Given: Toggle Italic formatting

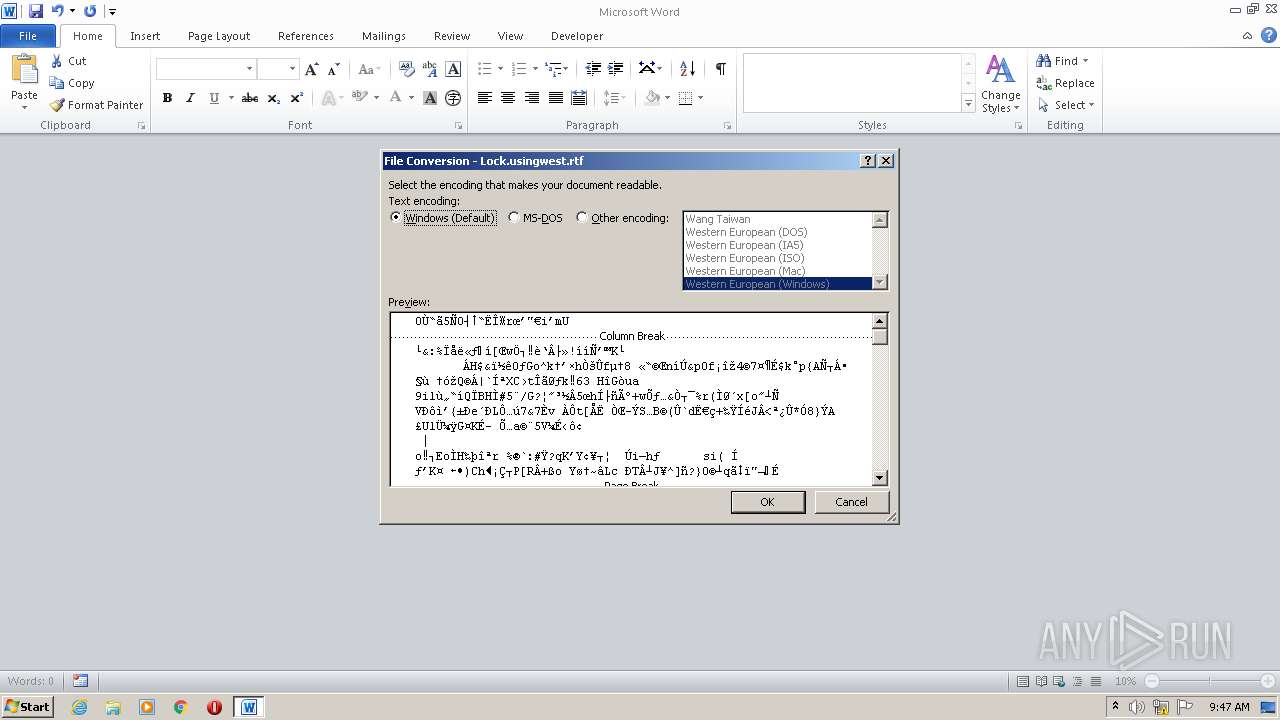Looking at the screenshot, I should pos(190,98).
